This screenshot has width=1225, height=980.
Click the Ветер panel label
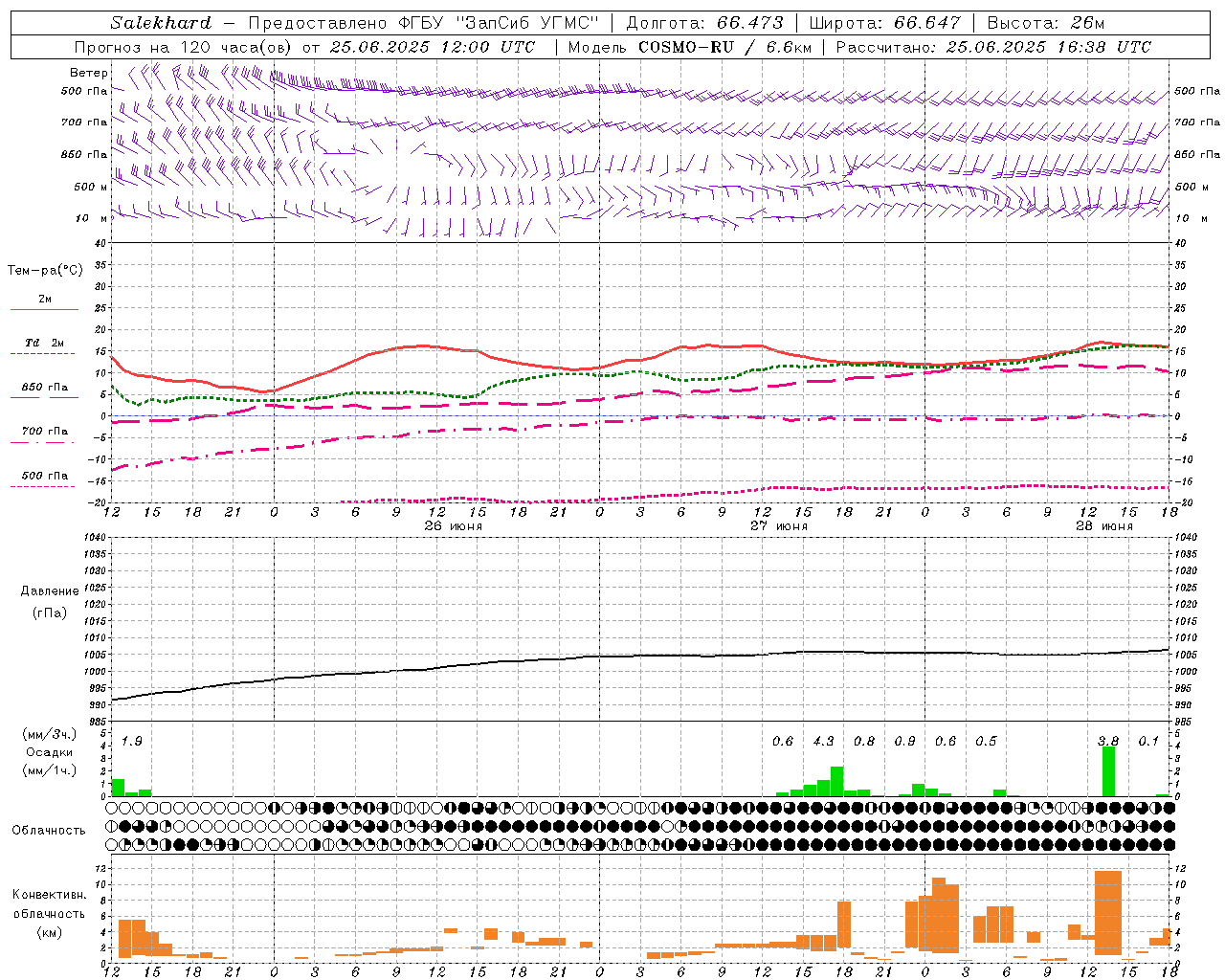pos(88,73)
